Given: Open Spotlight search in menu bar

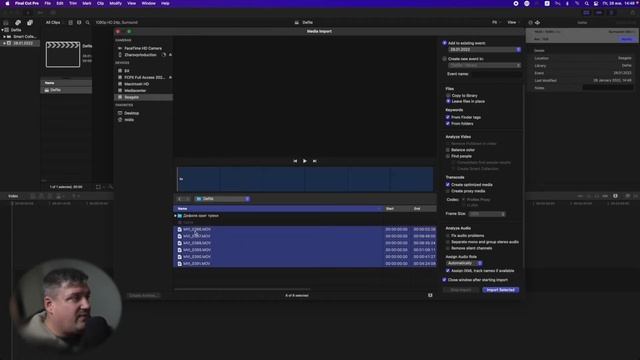Looking at the screenshot, I should coord(587,3).
